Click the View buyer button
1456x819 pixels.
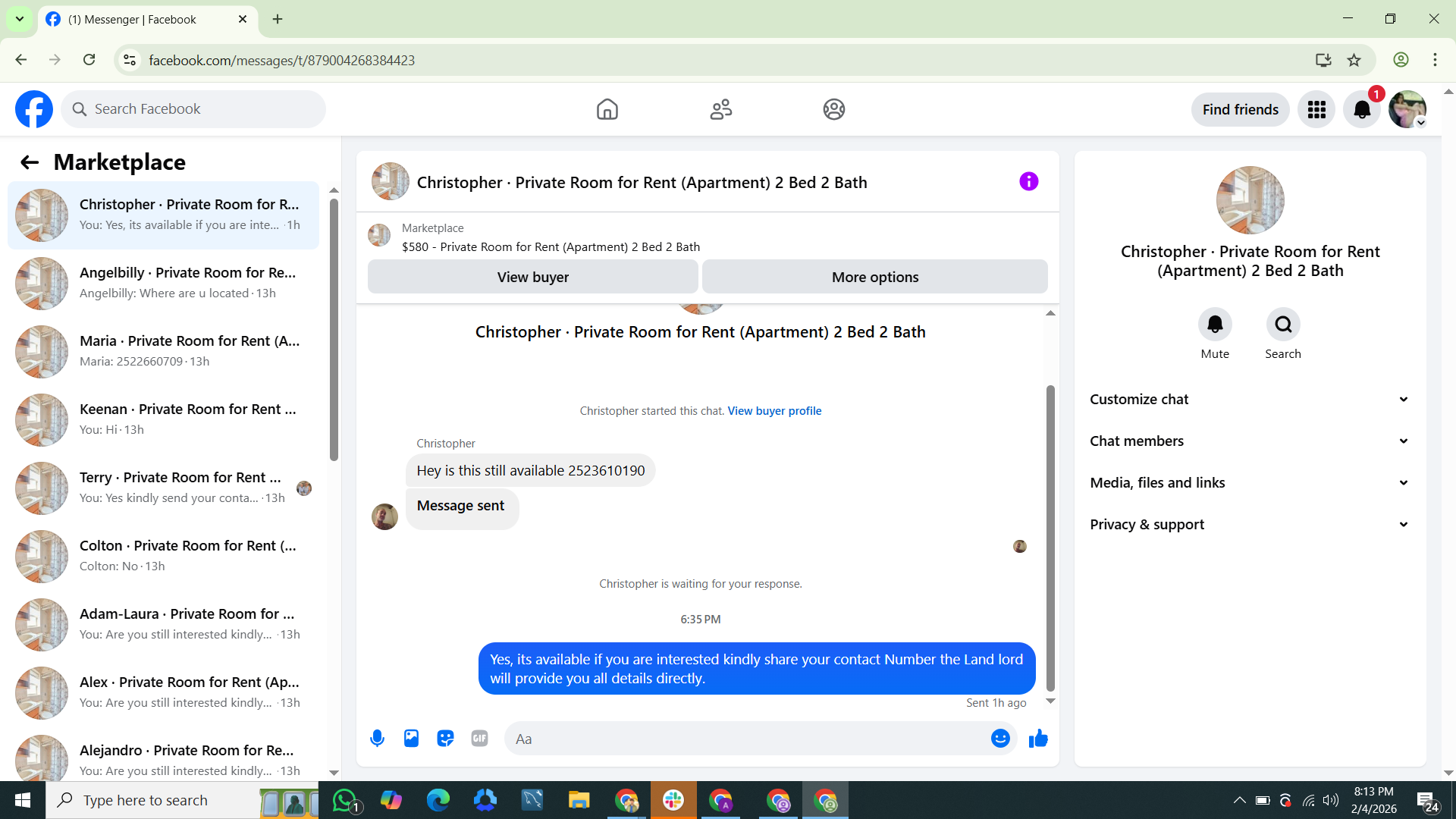coord(532,277)
